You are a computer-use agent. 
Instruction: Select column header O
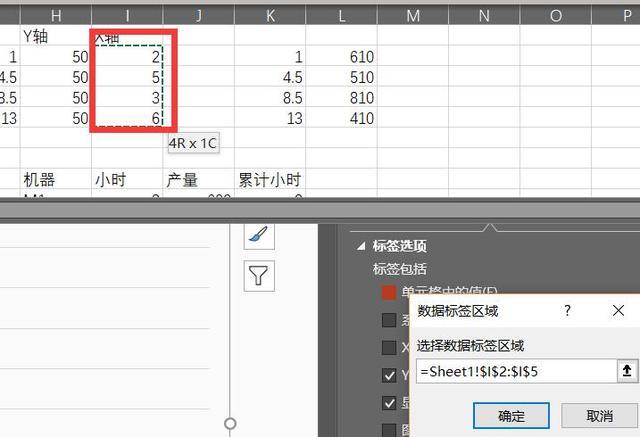pos(556,16)
